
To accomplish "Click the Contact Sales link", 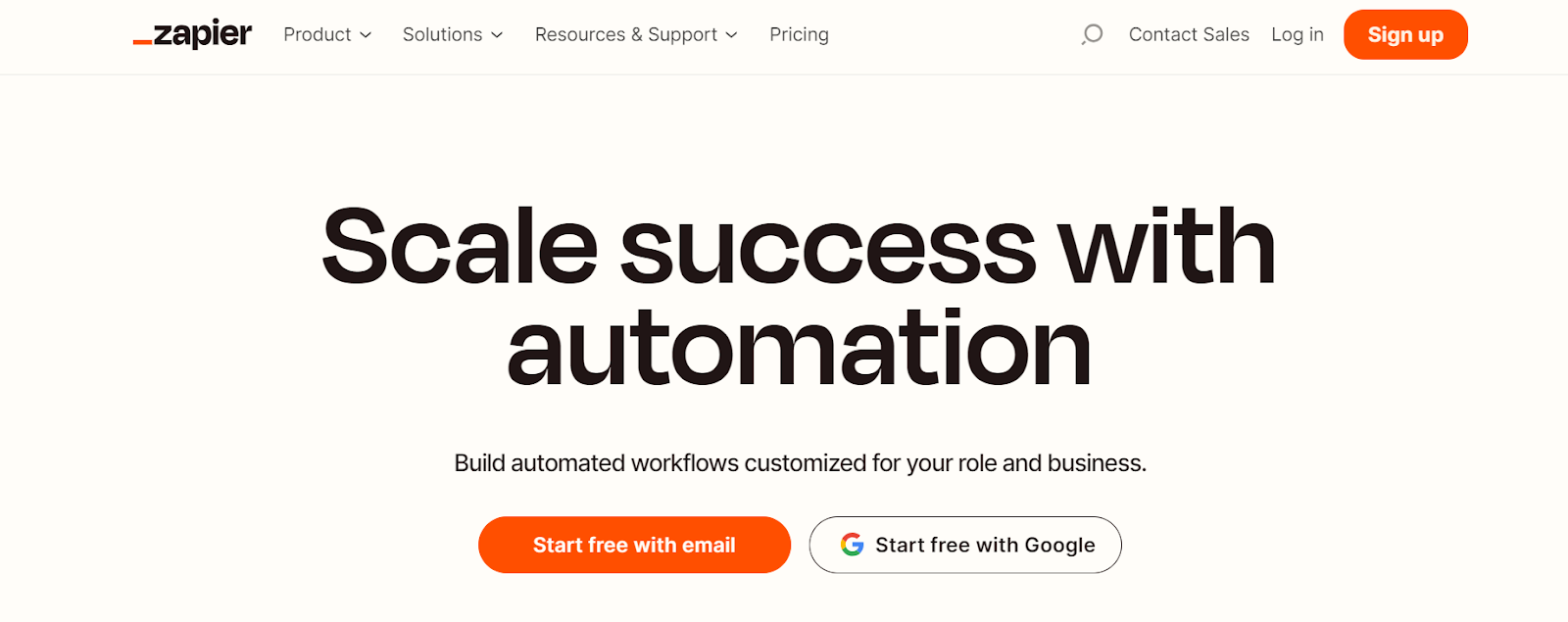I will tap(1189, 34).
